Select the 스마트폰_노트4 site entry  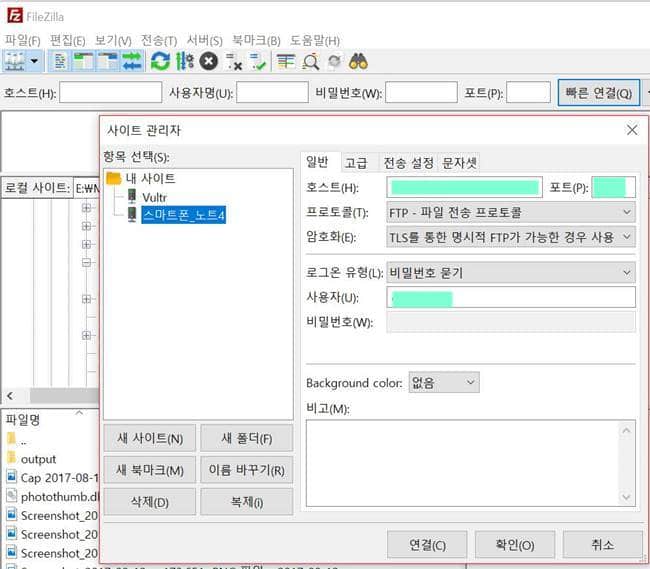[x=184, y=215]
